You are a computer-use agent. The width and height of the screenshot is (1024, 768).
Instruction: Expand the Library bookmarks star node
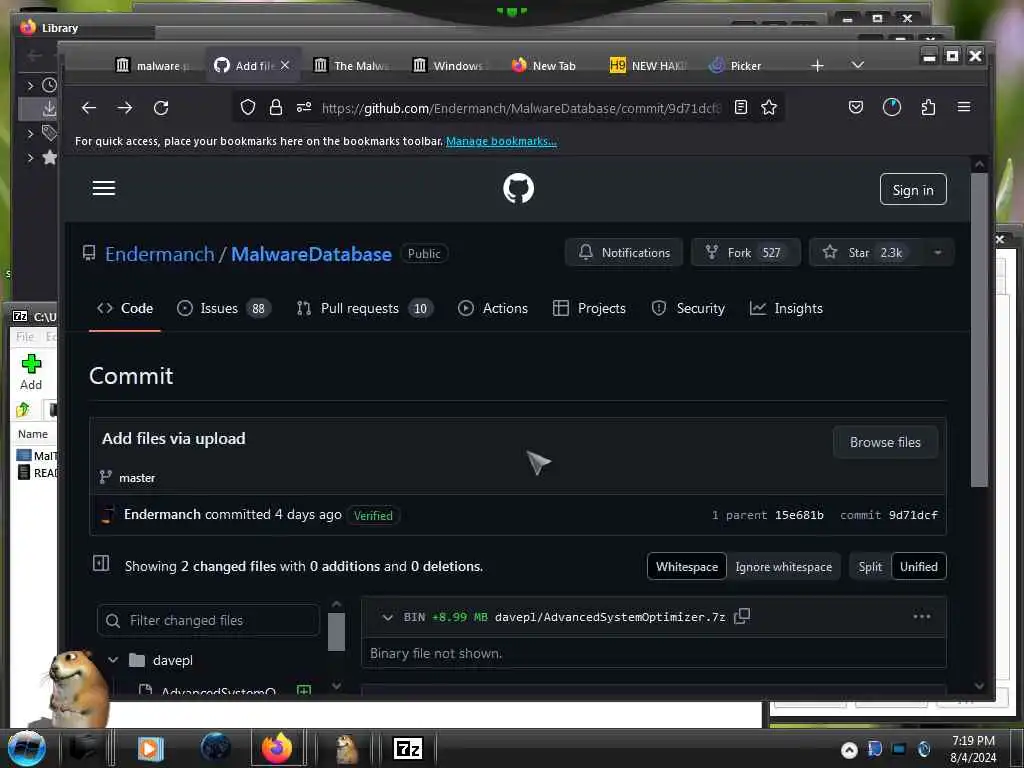tap(30, 157)
